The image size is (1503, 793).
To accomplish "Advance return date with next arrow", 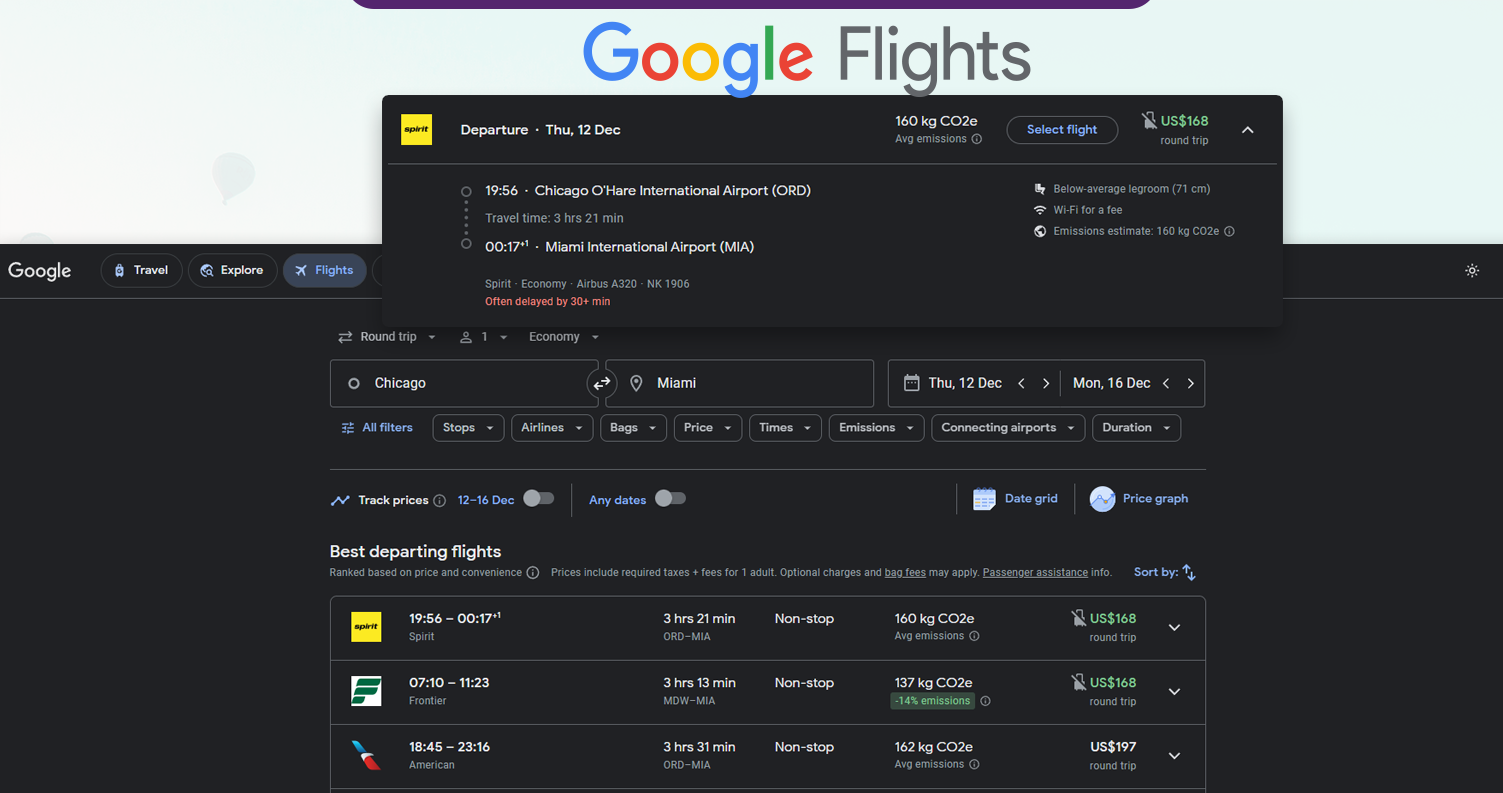I will (x=1190, y=383).
